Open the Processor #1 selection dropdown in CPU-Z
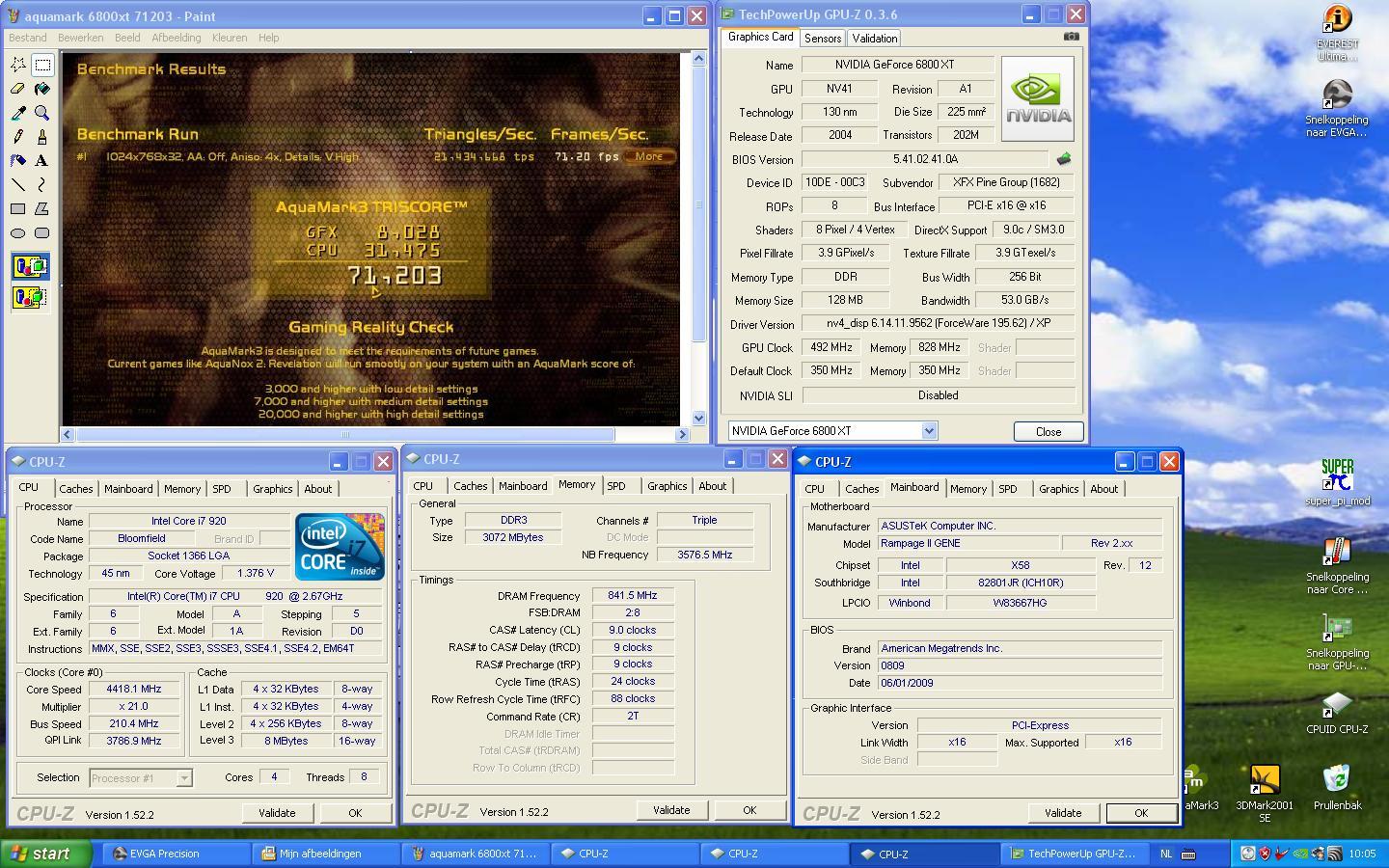 coord(183,777)
